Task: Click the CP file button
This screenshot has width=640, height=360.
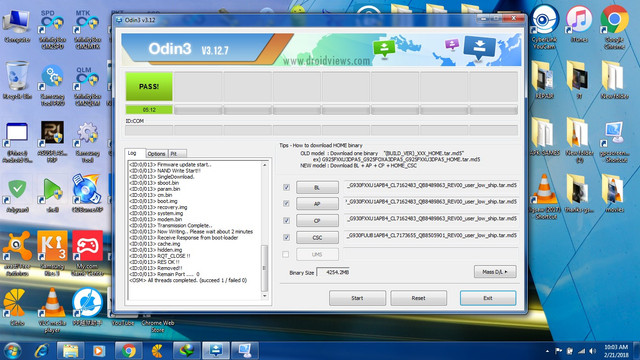Action: (317, 220)
